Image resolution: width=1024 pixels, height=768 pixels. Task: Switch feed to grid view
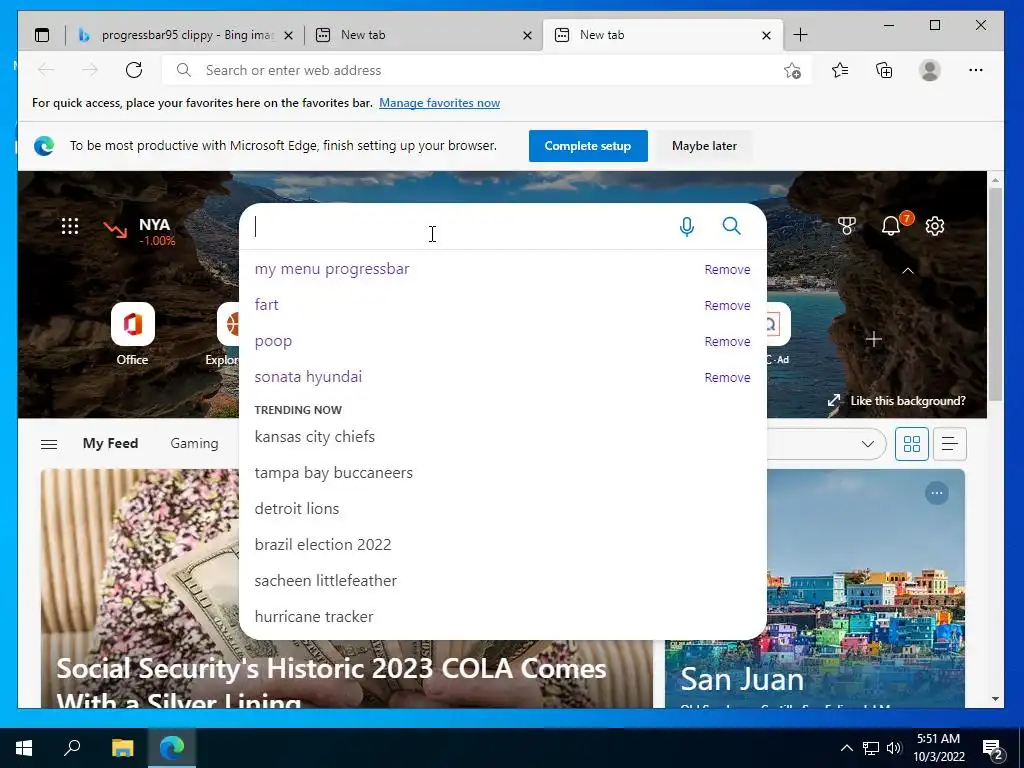pos(912,444)
